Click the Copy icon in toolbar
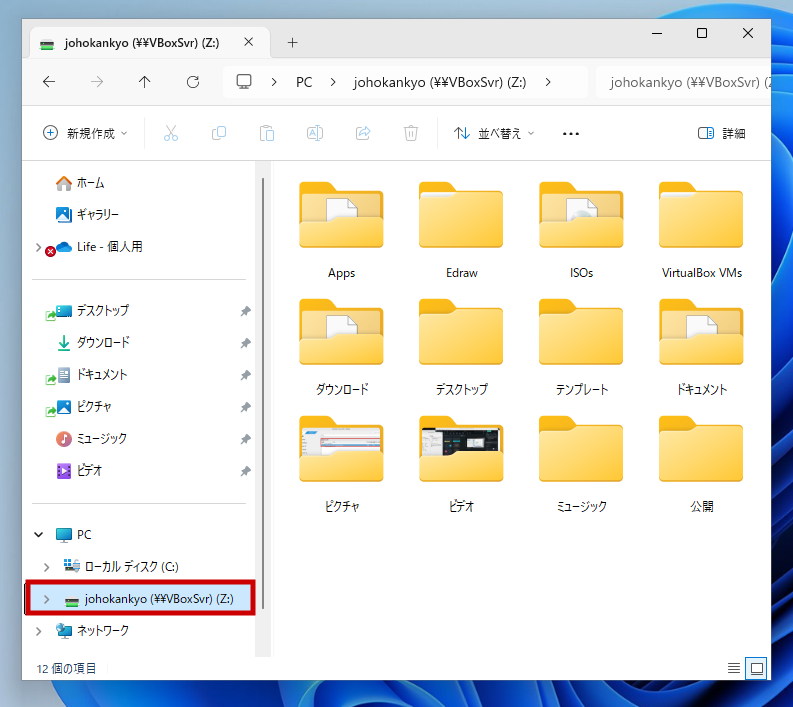The width and height of the screenshot is (793, 707). tap(218, 133)
